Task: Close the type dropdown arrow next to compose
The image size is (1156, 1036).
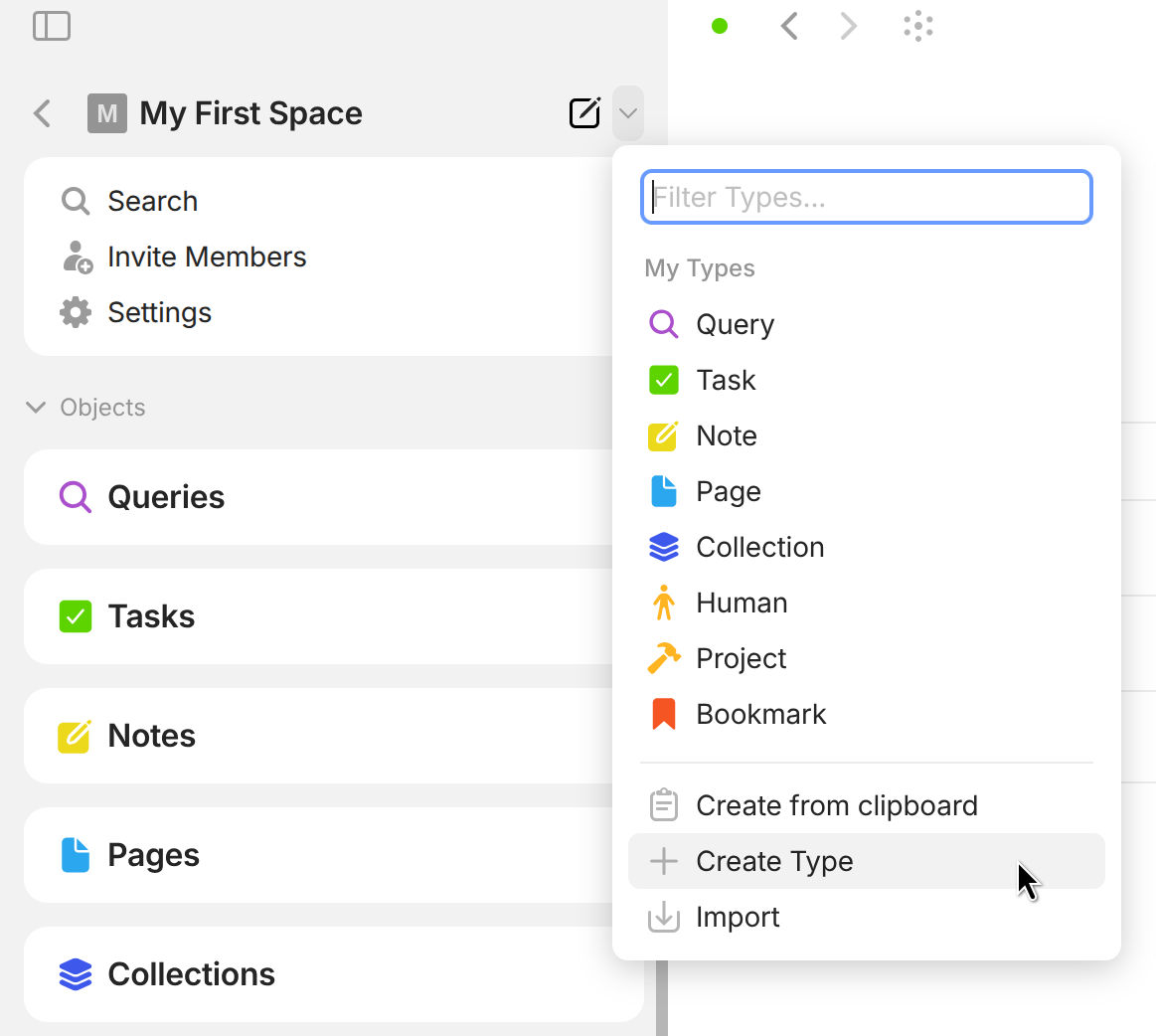Action: pos(627,113)
